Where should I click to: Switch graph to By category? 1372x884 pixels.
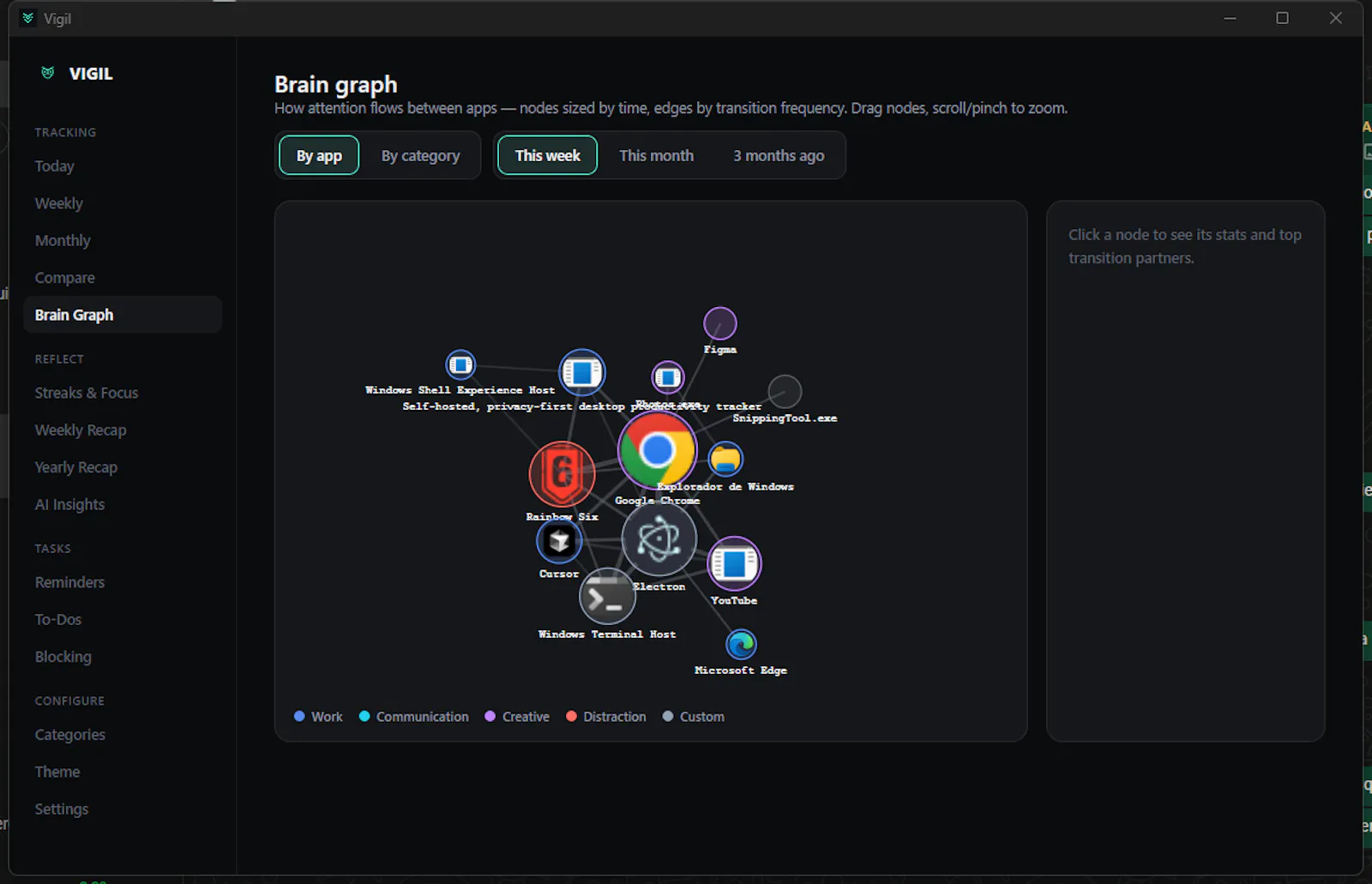[x=420, y=155]
